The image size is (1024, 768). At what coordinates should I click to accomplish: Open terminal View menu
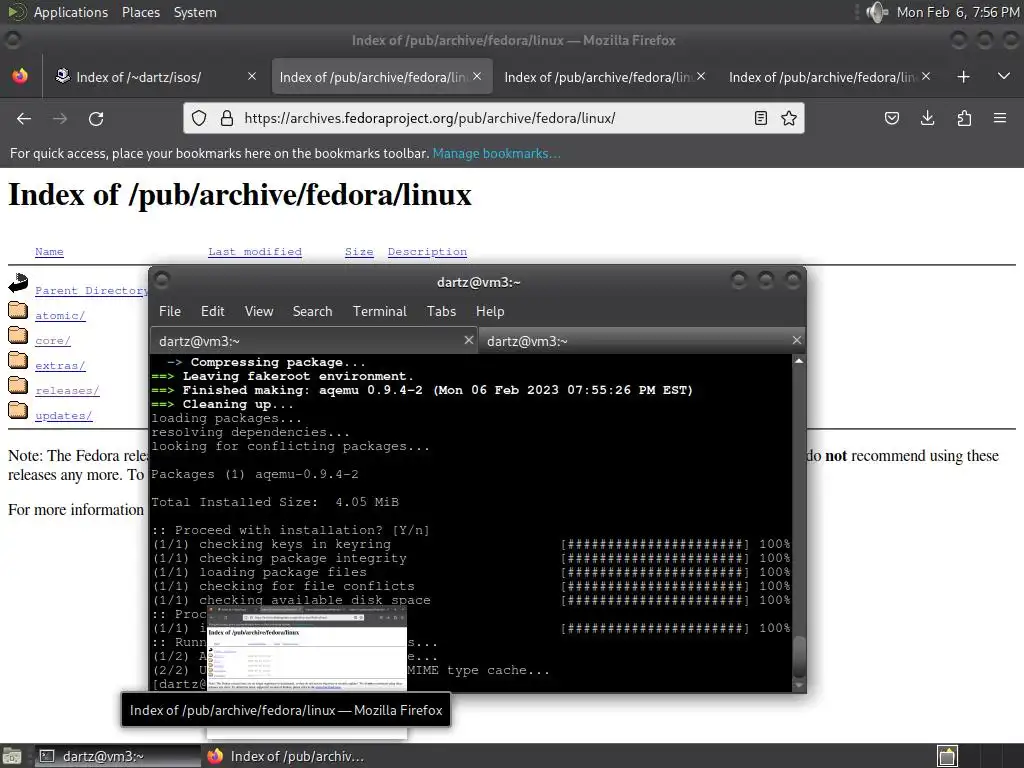259,312
